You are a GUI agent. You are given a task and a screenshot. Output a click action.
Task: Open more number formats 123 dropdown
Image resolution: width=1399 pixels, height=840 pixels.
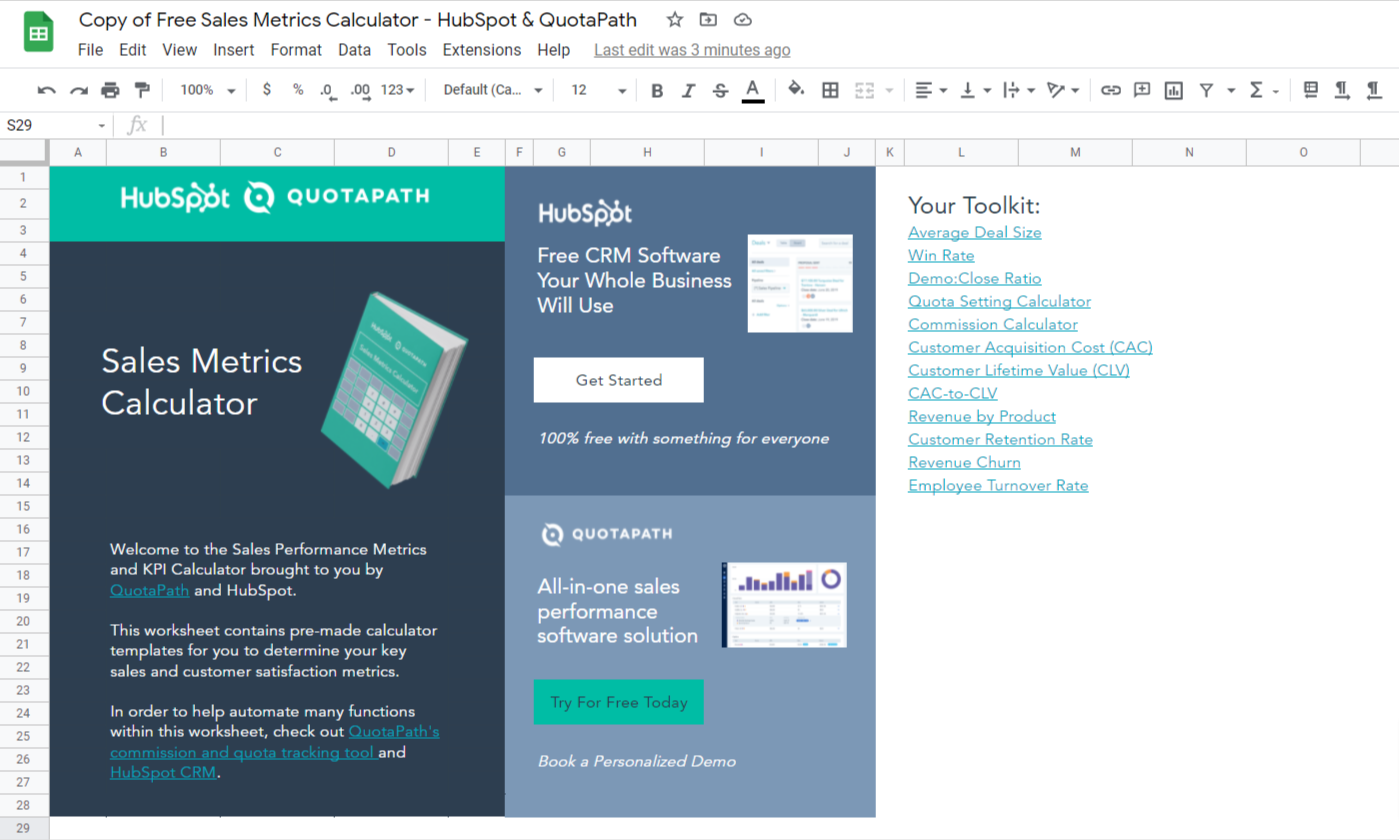click(x=398, y=90)
